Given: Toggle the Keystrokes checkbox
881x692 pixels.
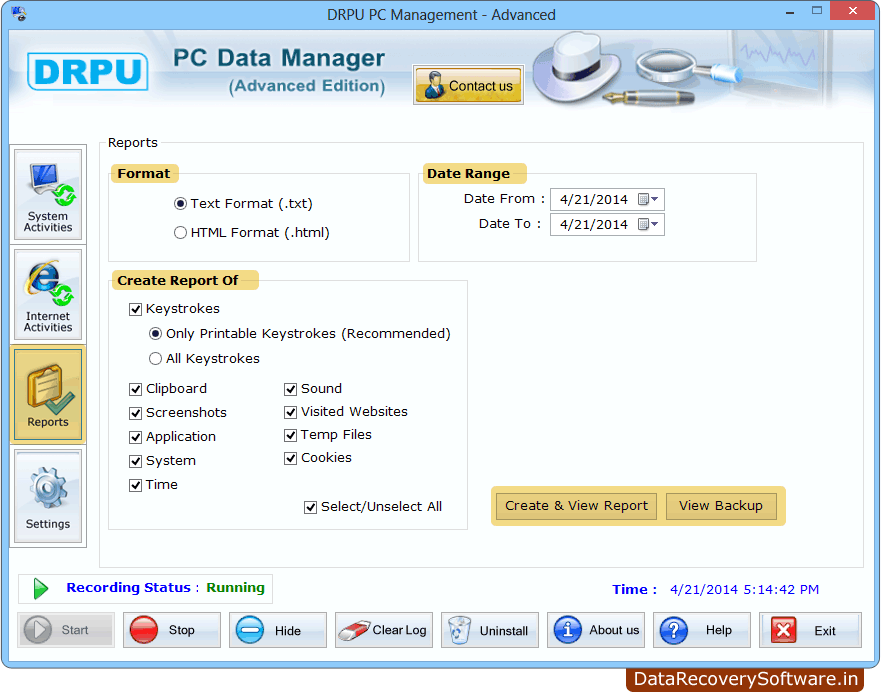Looking at the screenshot, I should coord(135,309).
